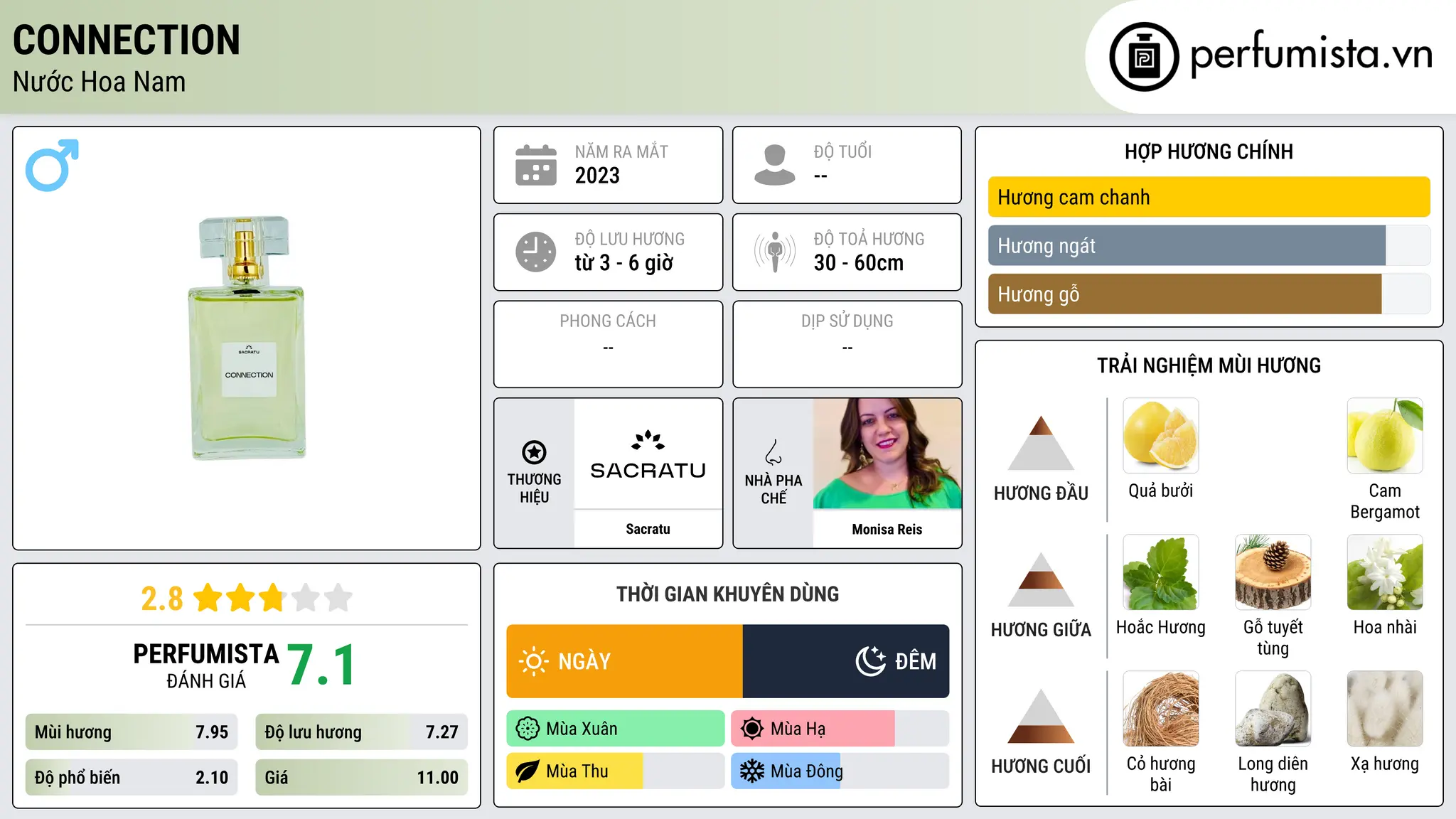Click the Độ lưu hương 7.27 score bar
The height and width of the screenshot is (819, 1456).
point(362,732)
